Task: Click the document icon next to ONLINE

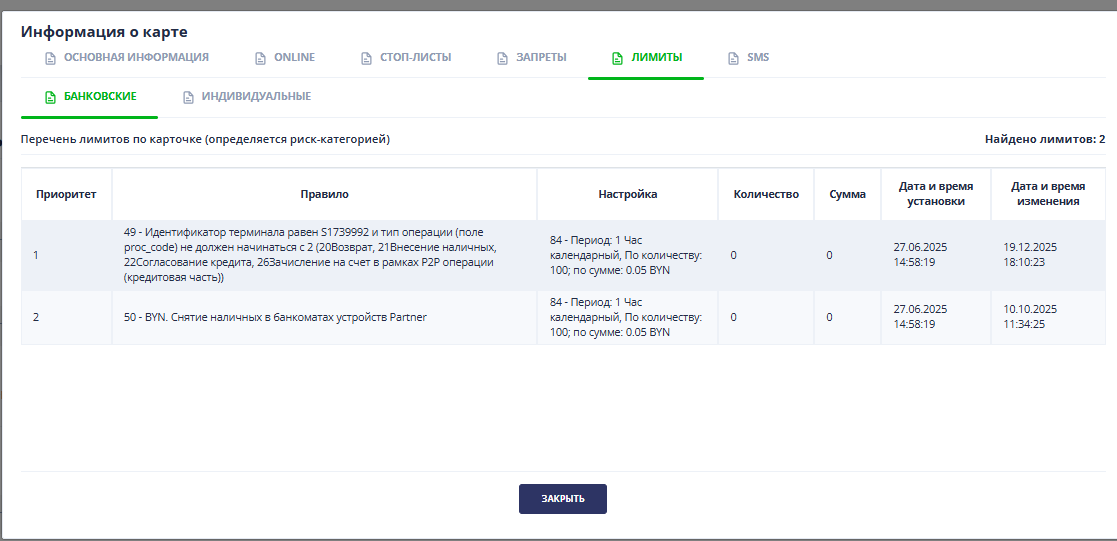Action: pyautogui.click(x=261, y=58)
